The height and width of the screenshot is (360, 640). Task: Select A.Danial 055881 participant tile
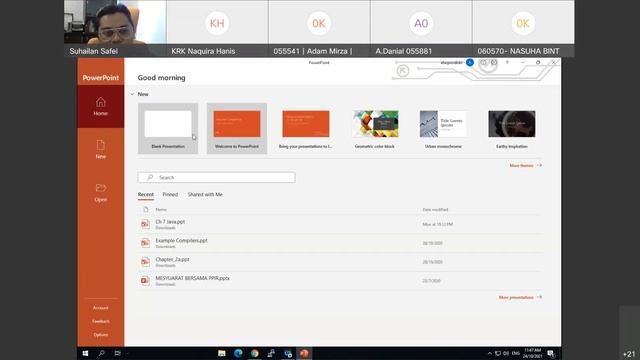pos(421,28)
